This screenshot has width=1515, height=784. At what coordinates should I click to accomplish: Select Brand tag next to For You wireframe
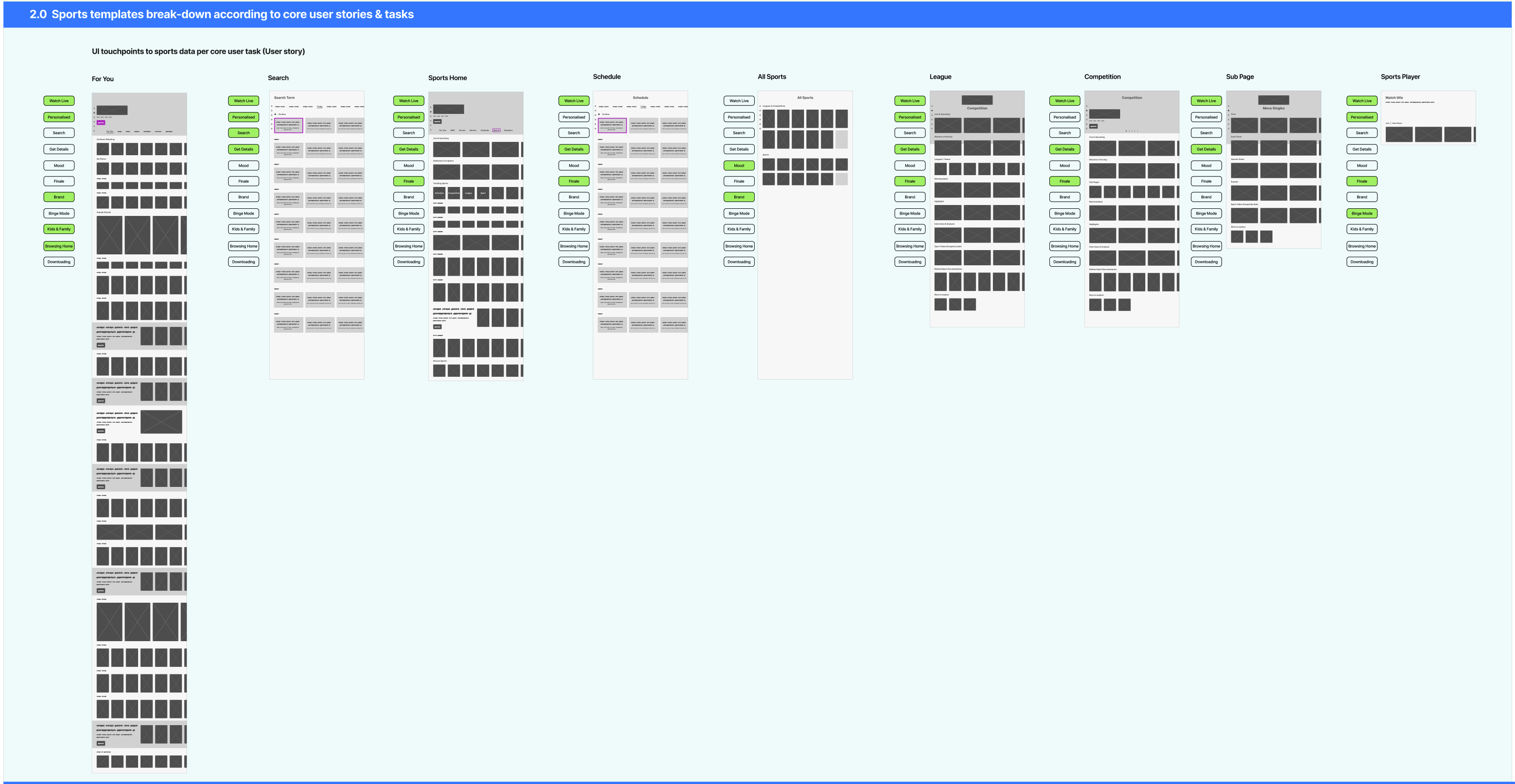click(59, 197)
